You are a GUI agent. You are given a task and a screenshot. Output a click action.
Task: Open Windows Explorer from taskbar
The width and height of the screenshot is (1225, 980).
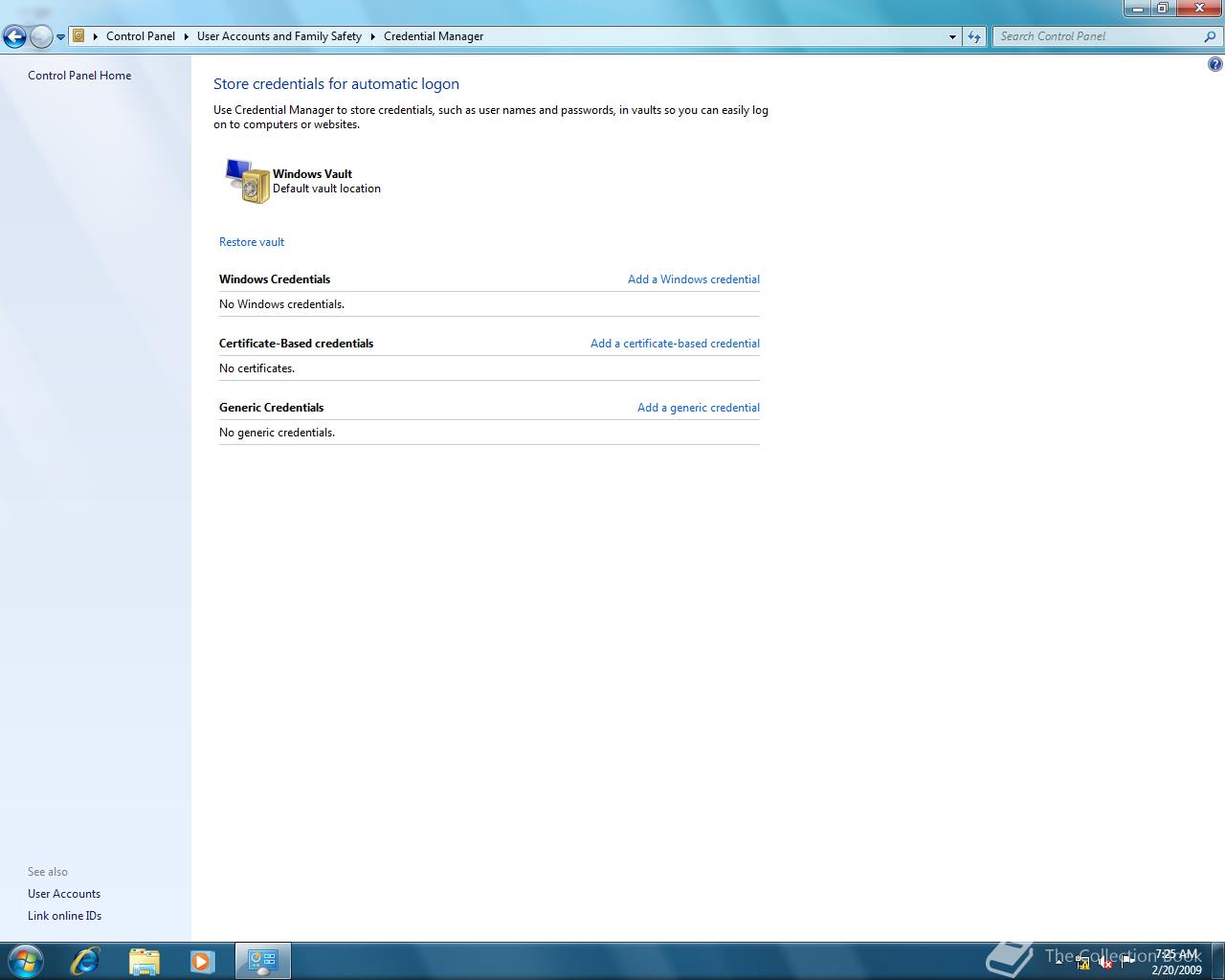click(144, 961)
